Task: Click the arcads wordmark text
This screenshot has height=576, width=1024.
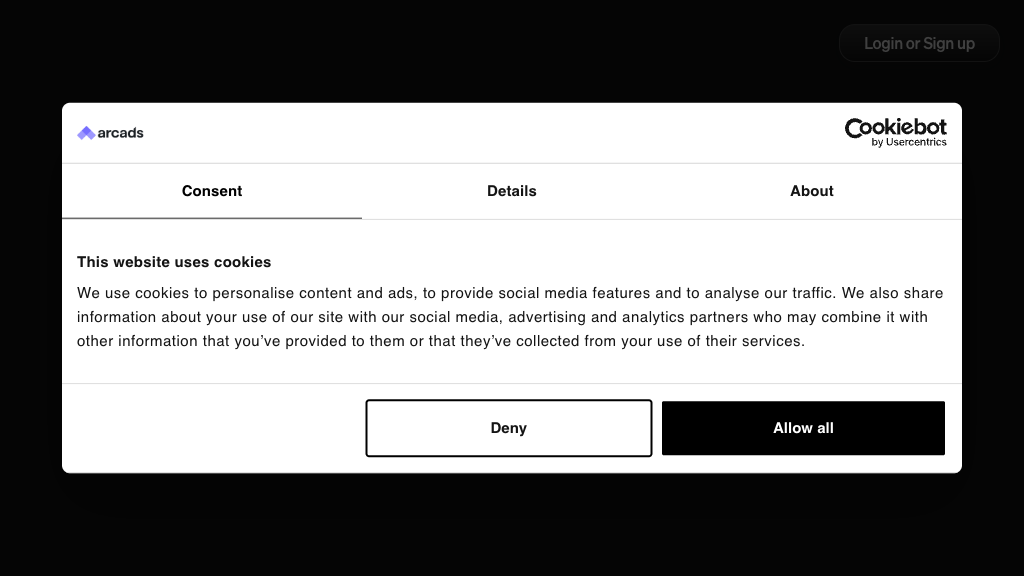Action: (121, 133)
